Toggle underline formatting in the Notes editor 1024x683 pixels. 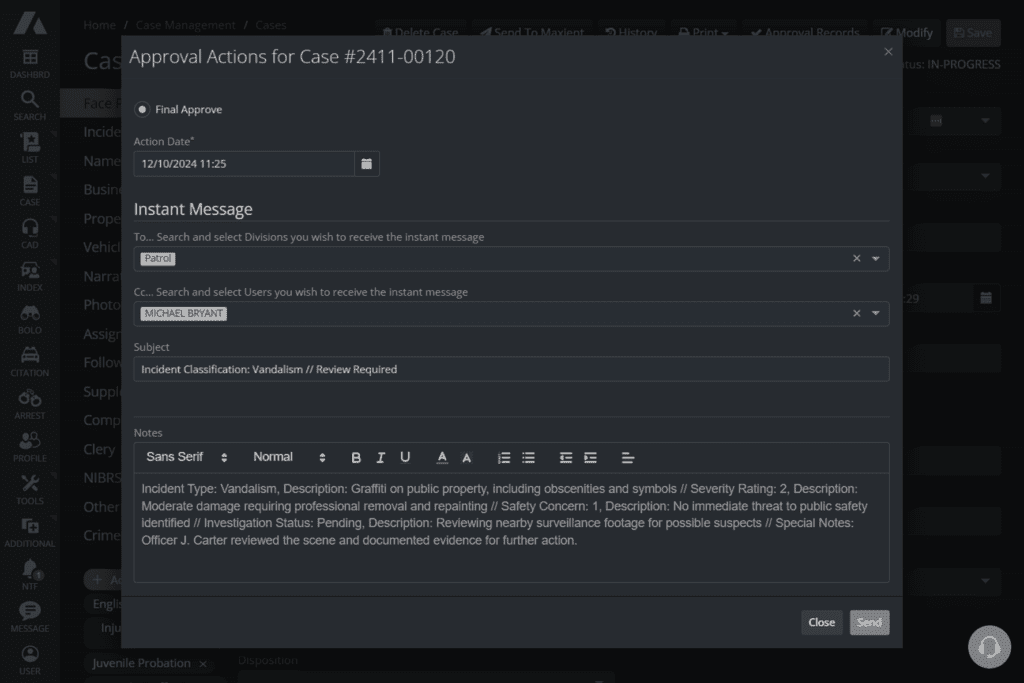pyautogui.click(x=405, y=457)
